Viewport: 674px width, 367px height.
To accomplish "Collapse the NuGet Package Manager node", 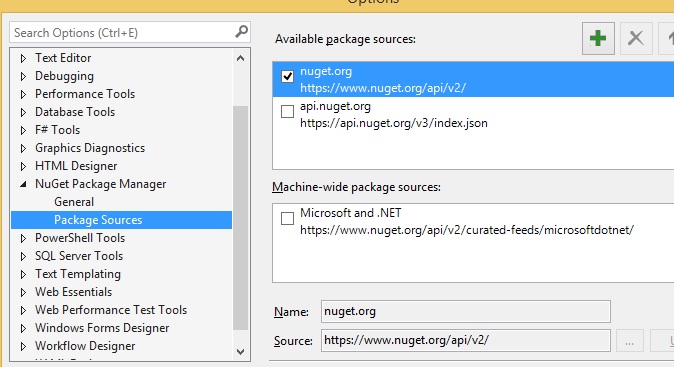I will [23, 184].
